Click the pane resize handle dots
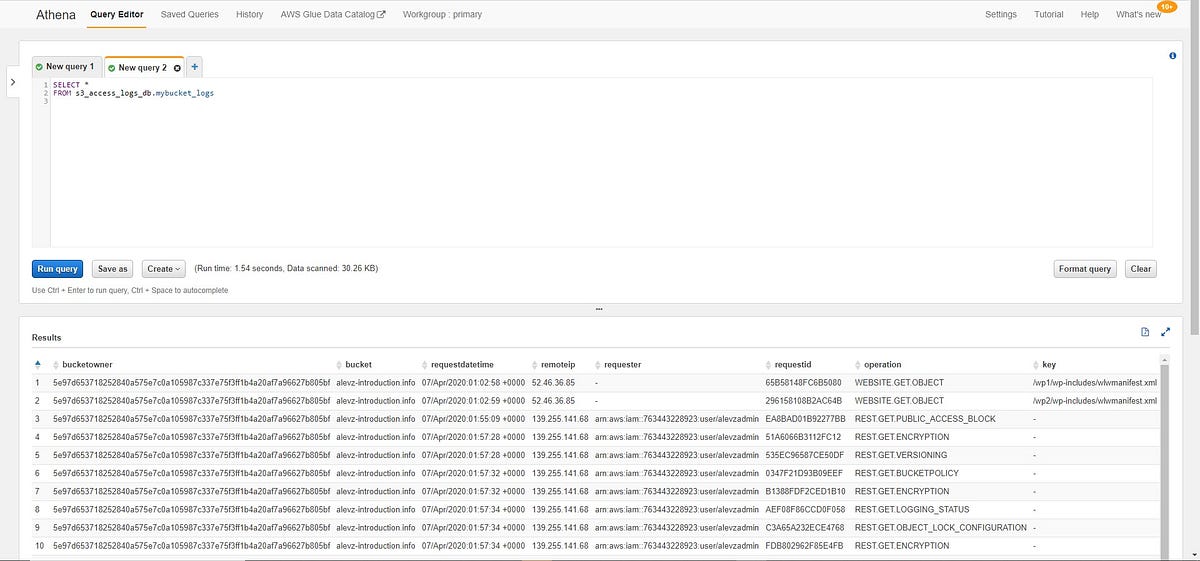 point(598,310)
